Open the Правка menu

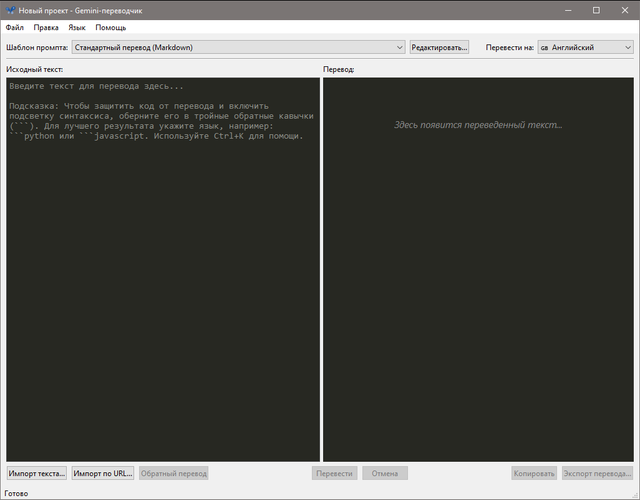pyautogui.click(x=46, y=27)
